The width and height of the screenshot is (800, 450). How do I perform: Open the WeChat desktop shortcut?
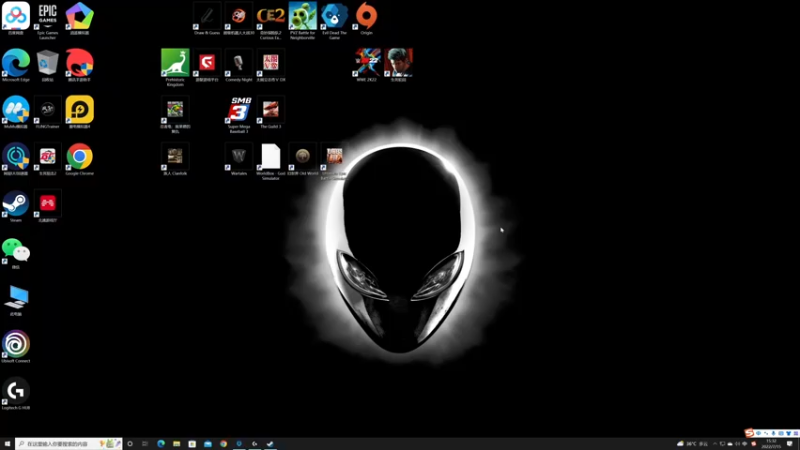(16, 253)
